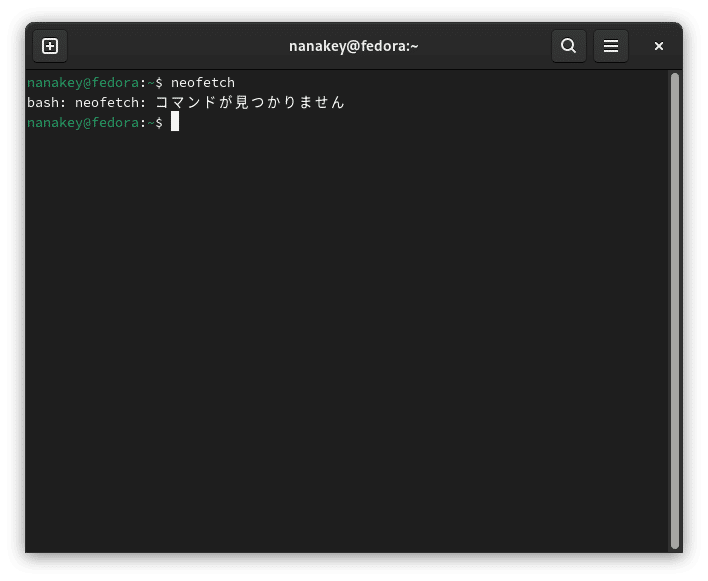The height and width of the screenshot is (581, 708).
Task: Click the first nanakey@fedora prompt text
Action: point(83,83)
